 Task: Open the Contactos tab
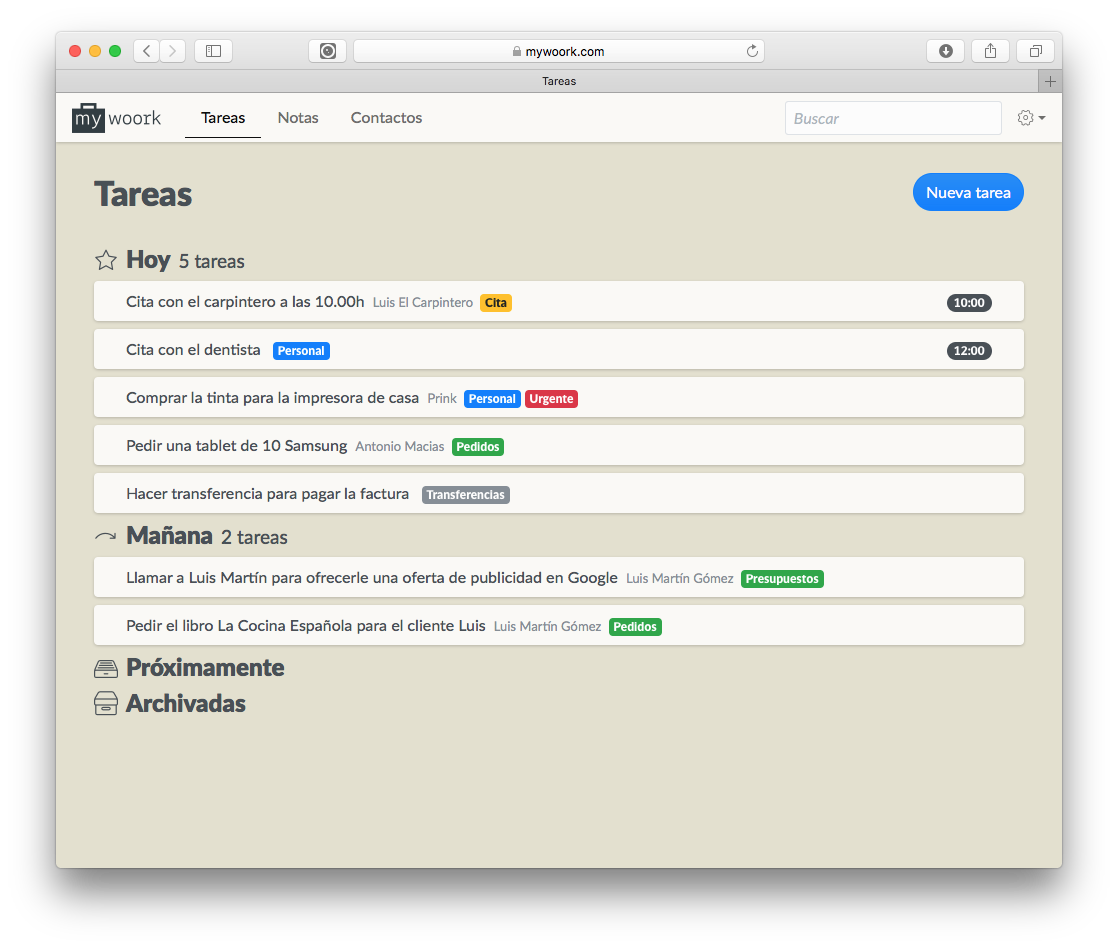[x=386, y=118]
